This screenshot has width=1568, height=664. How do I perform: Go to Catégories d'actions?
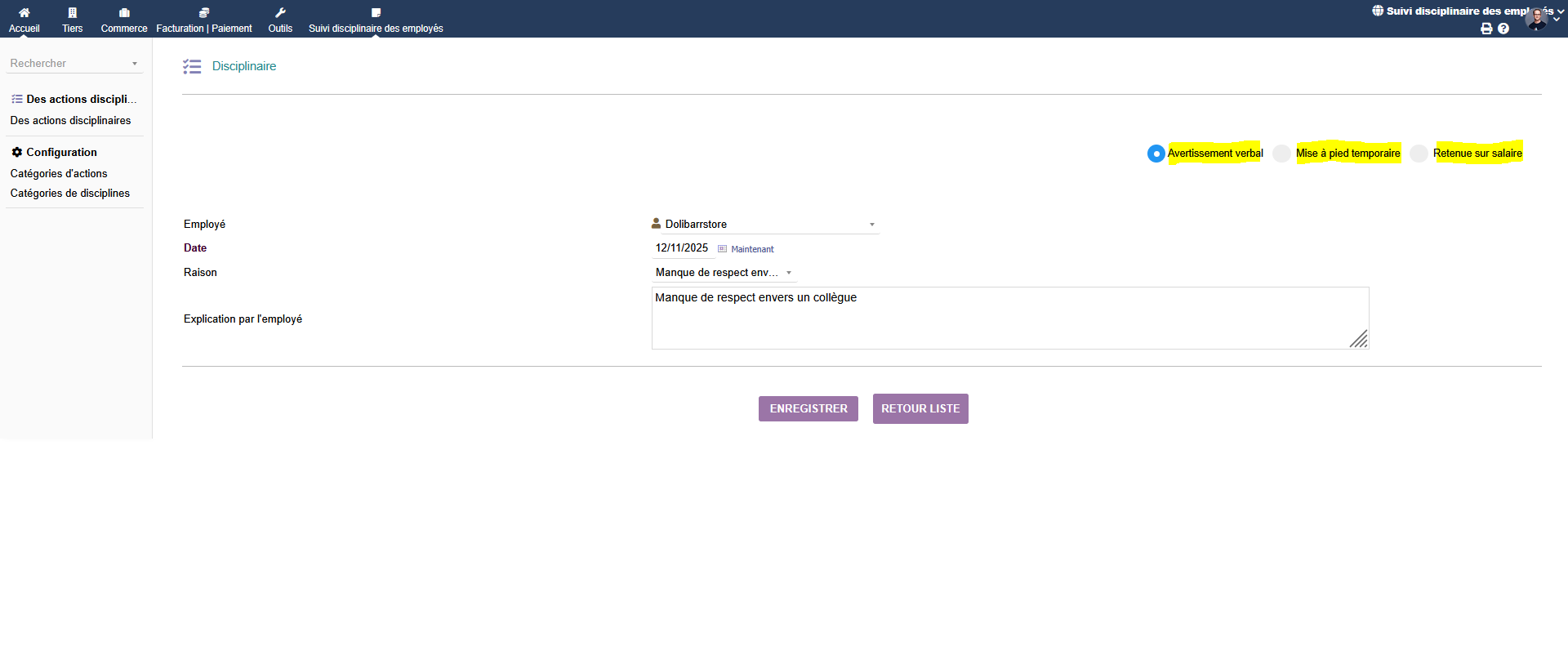pyautogui.click(x=59, y=173)
